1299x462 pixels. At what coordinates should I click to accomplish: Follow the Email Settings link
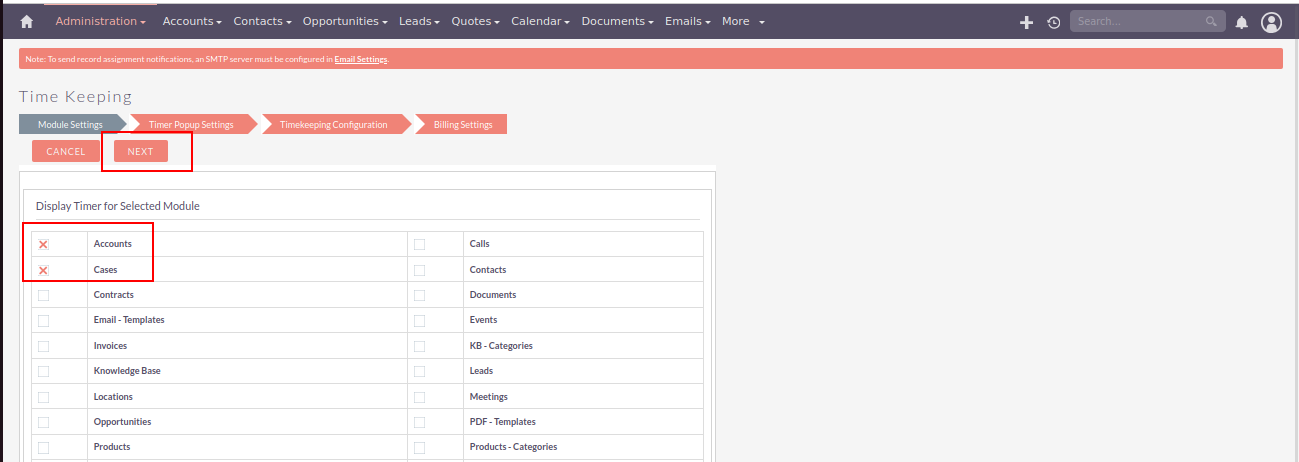[x=360, y=60]
